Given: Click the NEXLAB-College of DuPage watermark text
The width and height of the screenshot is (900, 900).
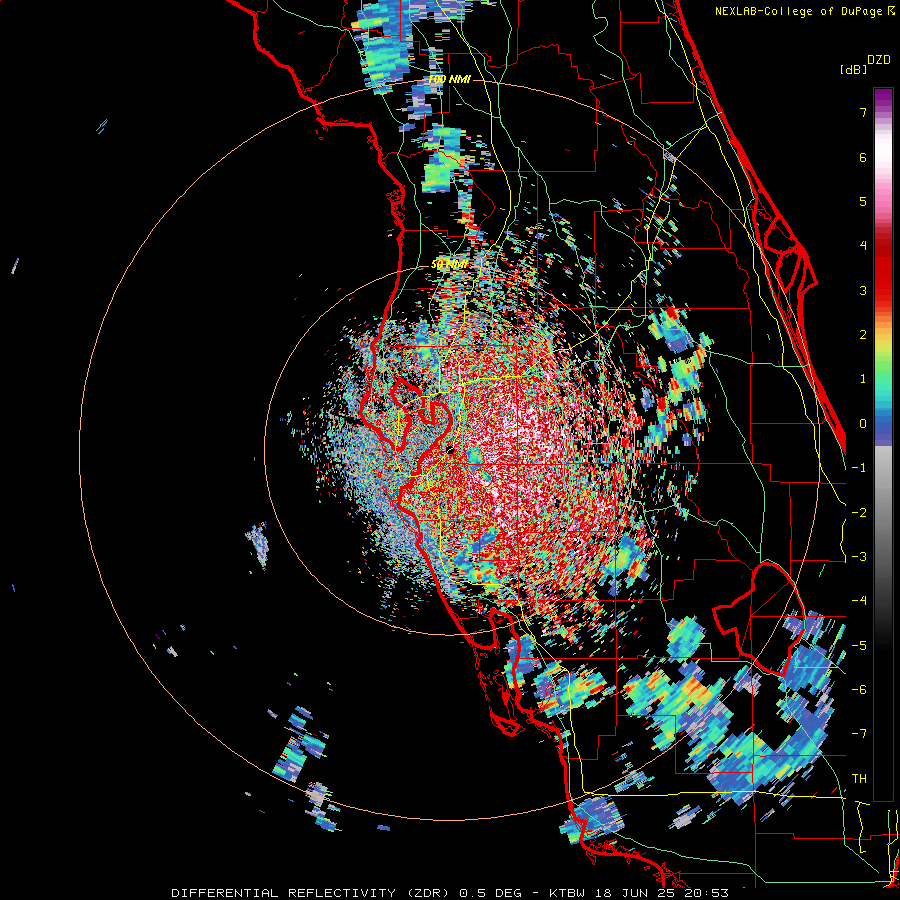Looking at the screenshot, I should click(x=804, y=11).
